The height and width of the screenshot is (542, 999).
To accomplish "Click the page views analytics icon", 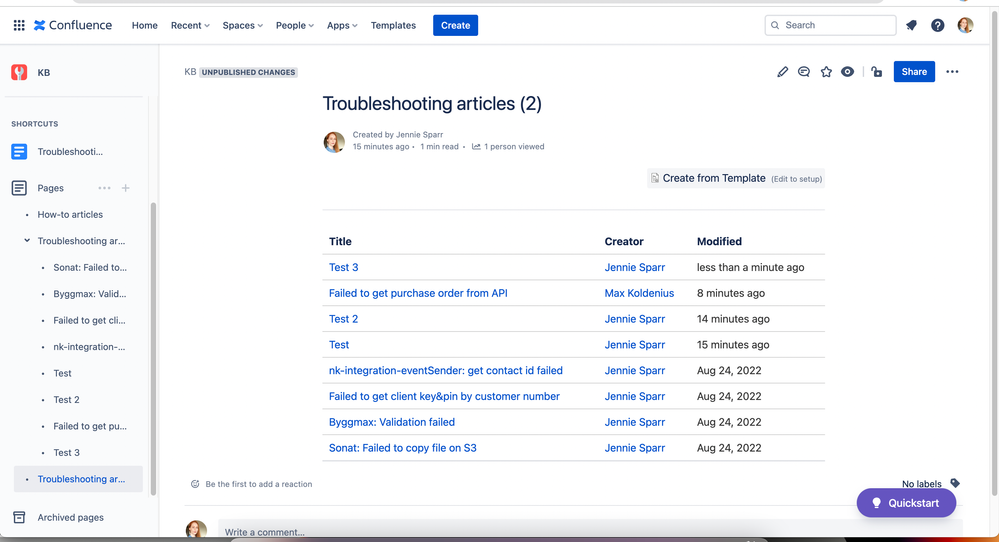I will click(476, 146).
